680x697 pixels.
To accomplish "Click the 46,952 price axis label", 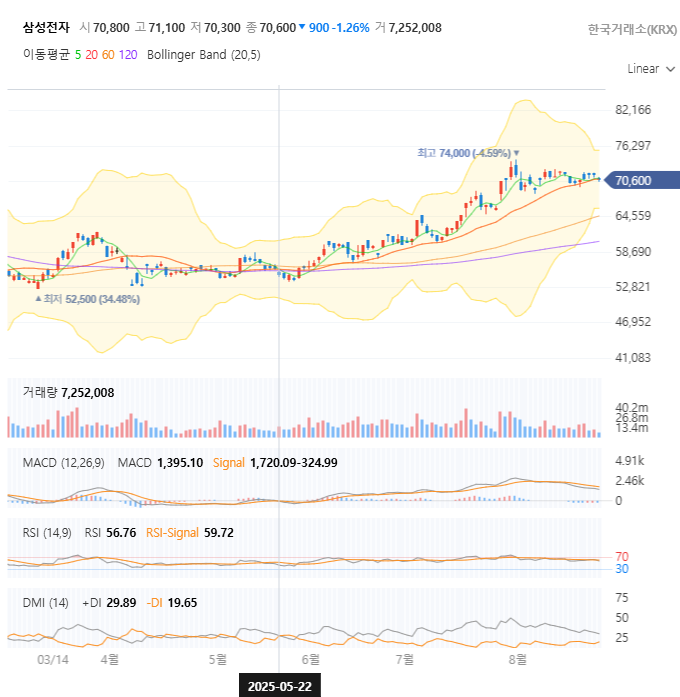I will coord(633,321).
